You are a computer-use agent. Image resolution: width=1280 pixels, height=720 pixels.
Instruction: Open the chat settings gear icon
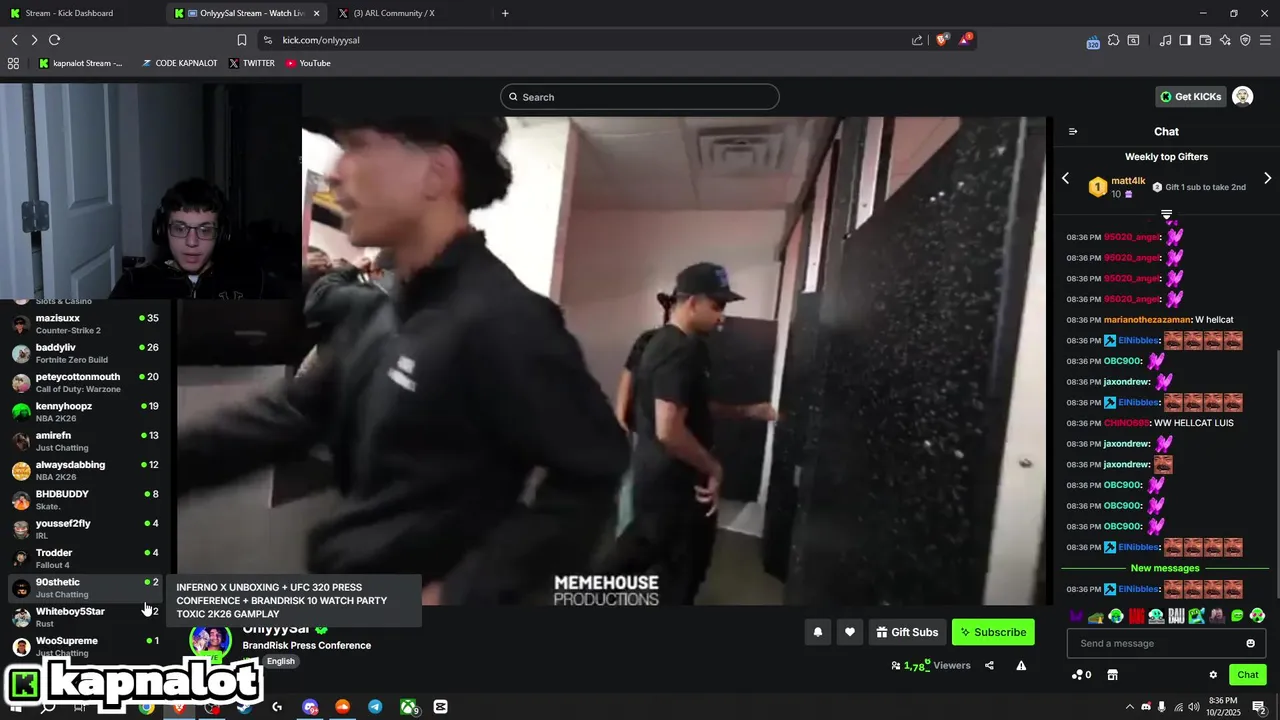(x=1213, y=675)
